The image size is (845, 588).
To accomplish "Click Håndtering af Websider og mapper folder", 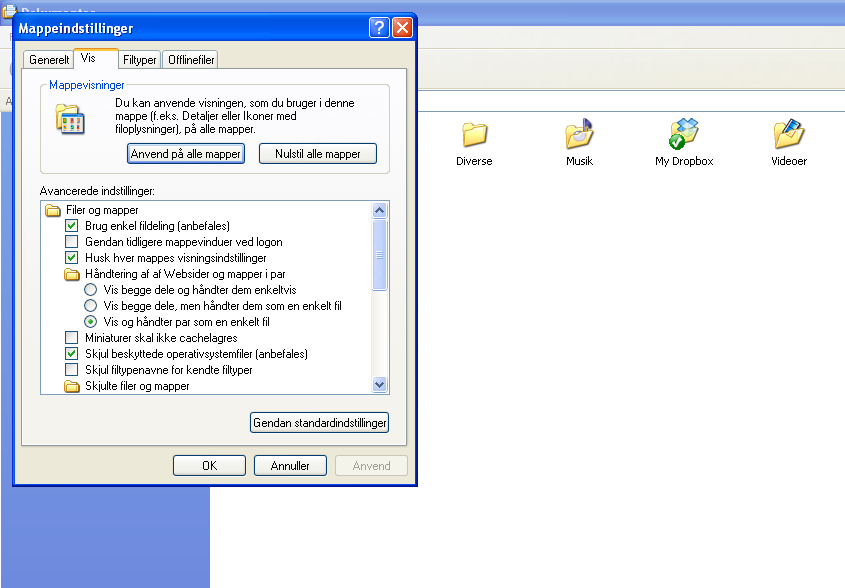I will pyautogui.click(x=72, y=274).
